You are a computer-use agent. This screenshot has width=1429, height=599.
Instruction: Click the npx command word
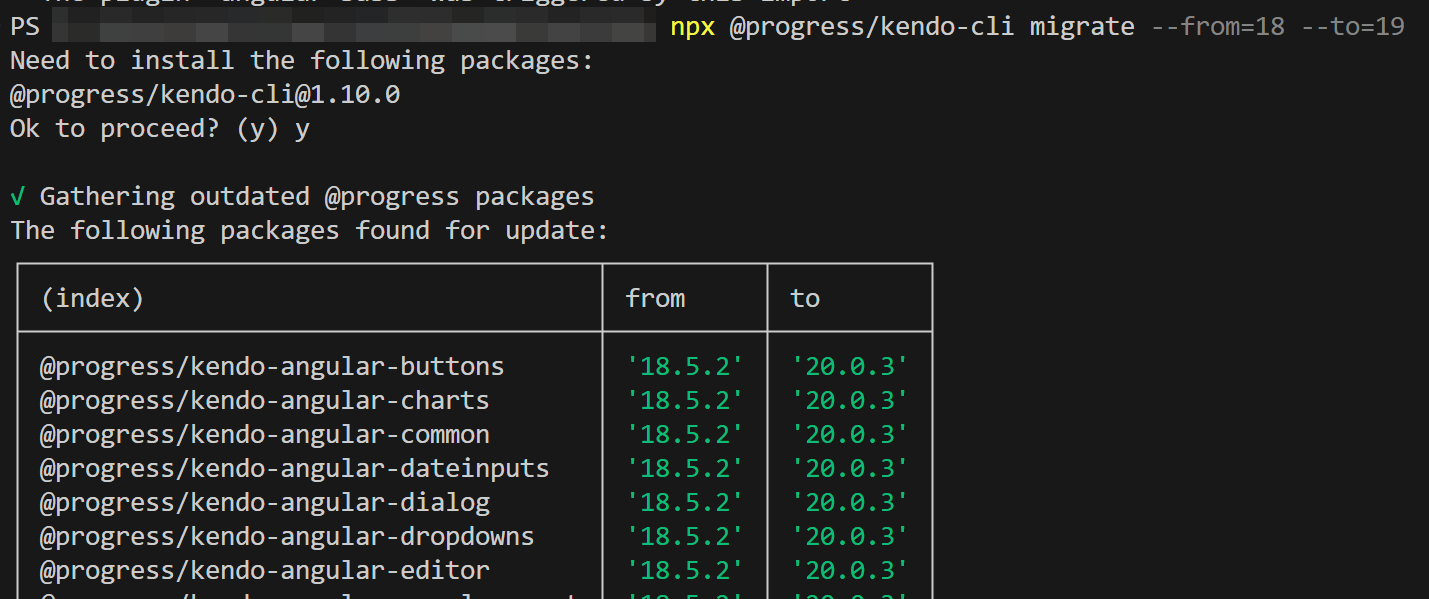click(x=692, y=27)
